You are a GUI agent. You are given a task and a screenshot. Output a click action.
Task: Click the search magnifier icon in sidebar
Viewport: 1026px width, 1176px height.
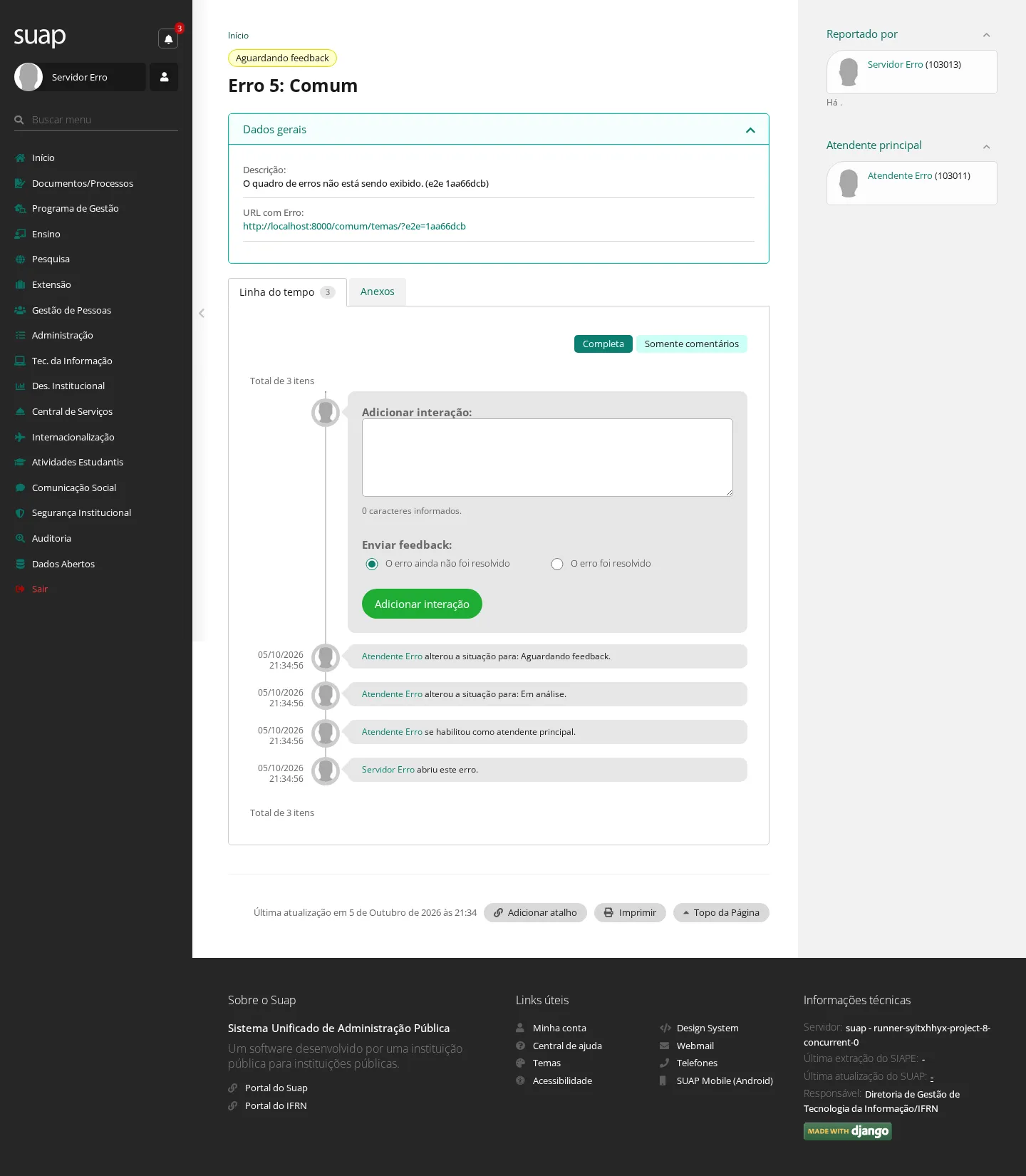point(19,120)
